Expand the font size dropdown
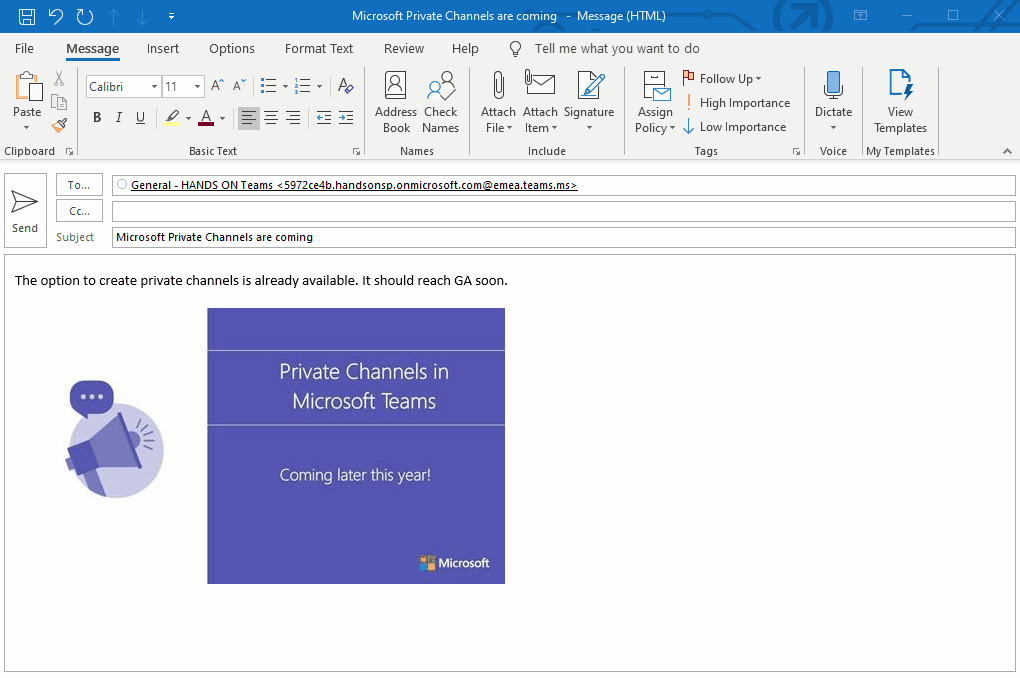Viewport: 1020px width, 678px height. 198,87
